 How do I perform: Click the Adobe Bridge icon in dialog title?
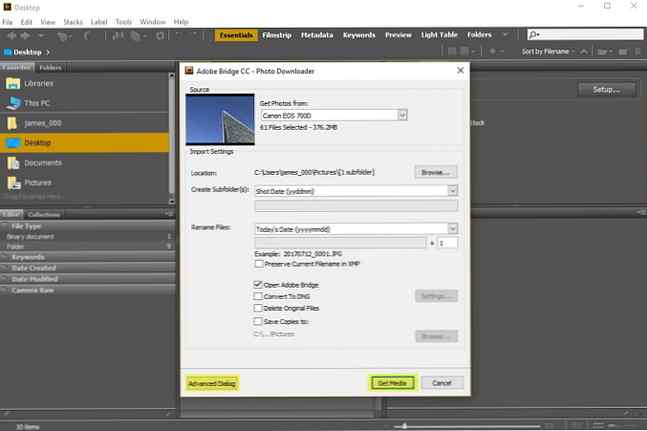(189, 71)
